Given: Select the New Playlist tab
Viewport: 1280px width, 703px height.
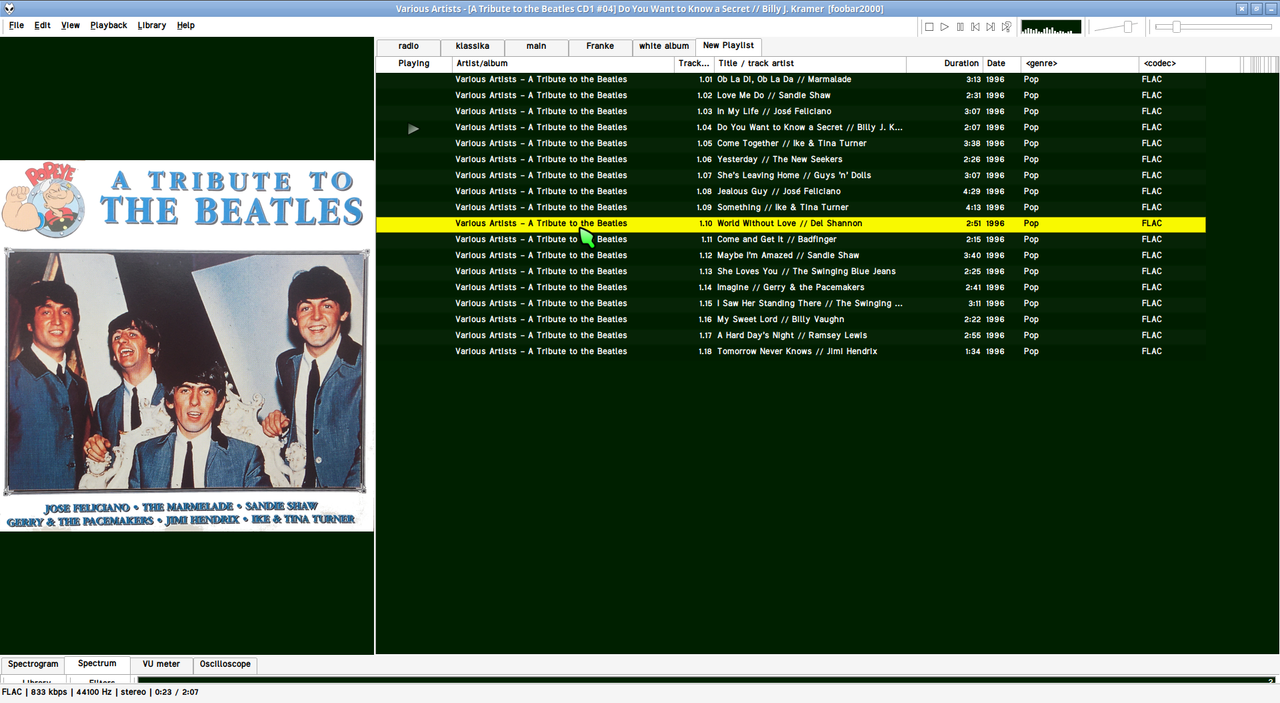Looking at the screenshot, I should [x=728, y=46].
